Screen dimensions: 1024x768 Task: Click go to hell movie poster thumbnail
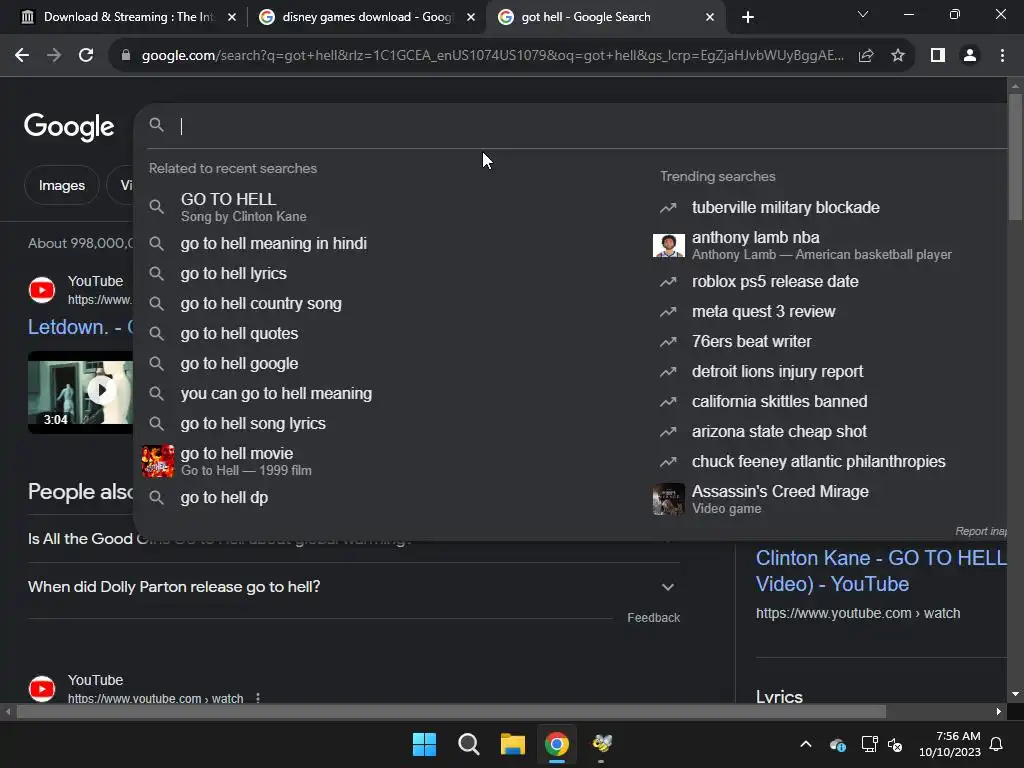click(x=158, y=461)
